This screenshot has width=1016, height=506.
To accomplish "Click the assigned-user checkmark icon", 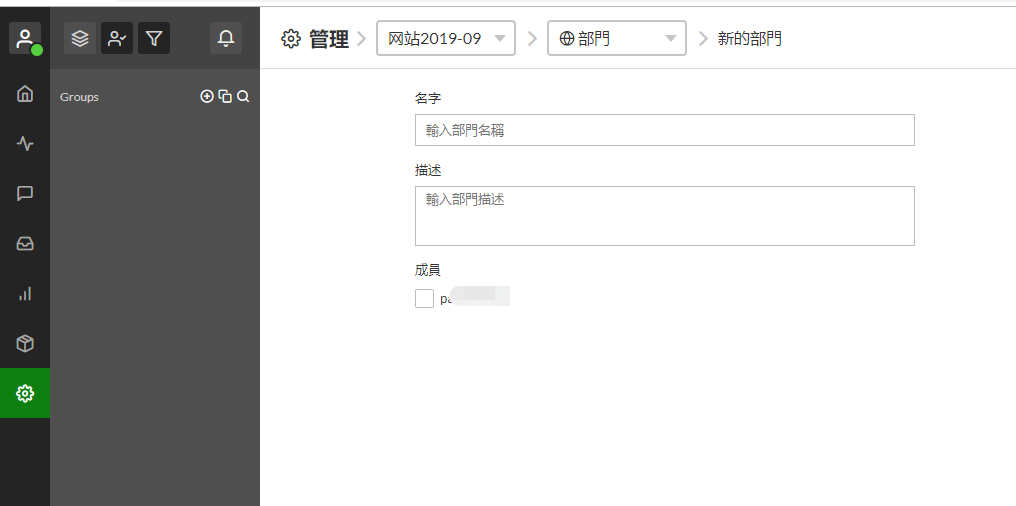I will tap(117, 38).
